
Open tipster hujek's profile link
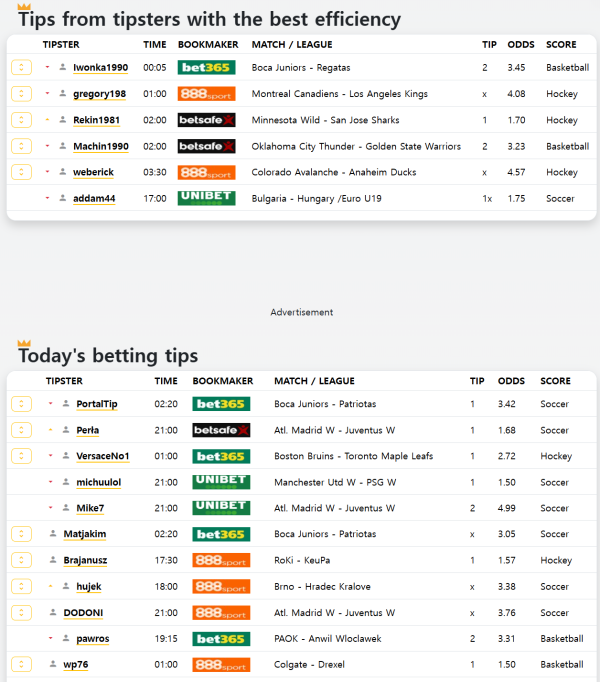(x=89, y=586)
